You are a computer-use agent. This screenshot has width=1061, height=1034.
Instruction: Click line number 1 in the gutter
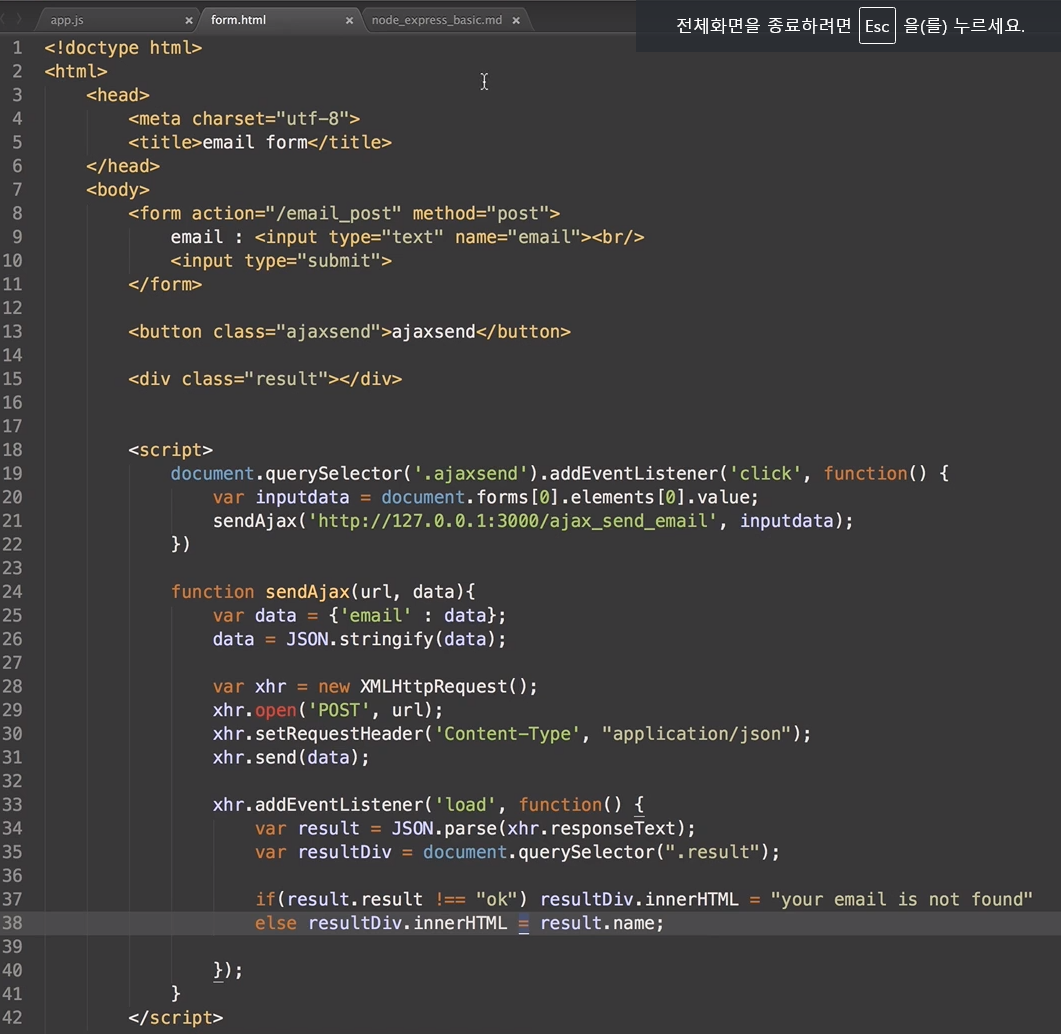tap(17, 48)
